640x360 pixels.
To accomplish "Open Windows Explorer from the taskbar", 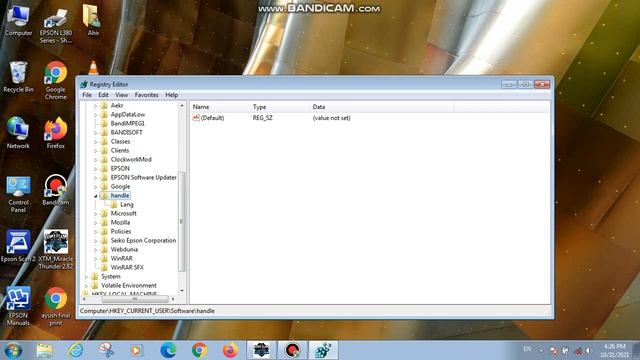I will coord(44,350).
